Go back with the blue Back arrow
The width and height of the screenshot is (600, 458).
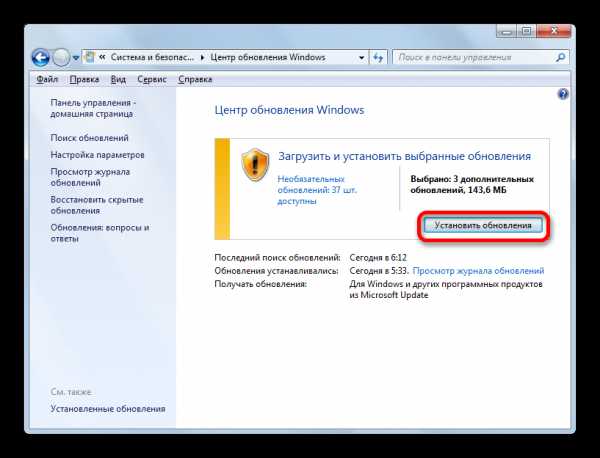(x=41, y=58)
